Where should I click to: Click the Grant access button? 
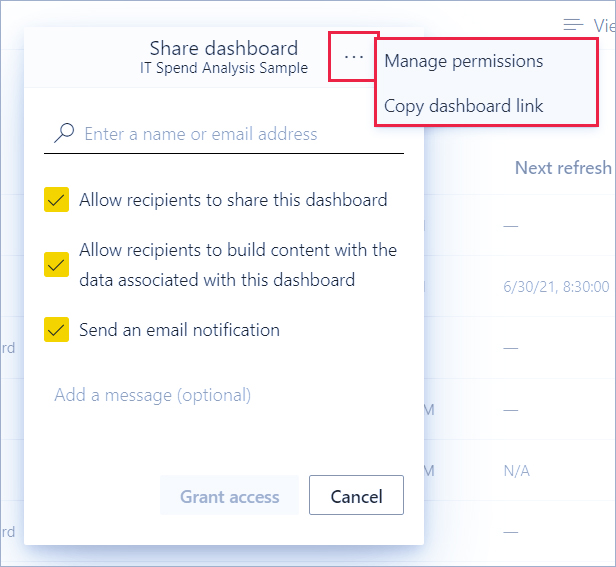pos(229,495)
